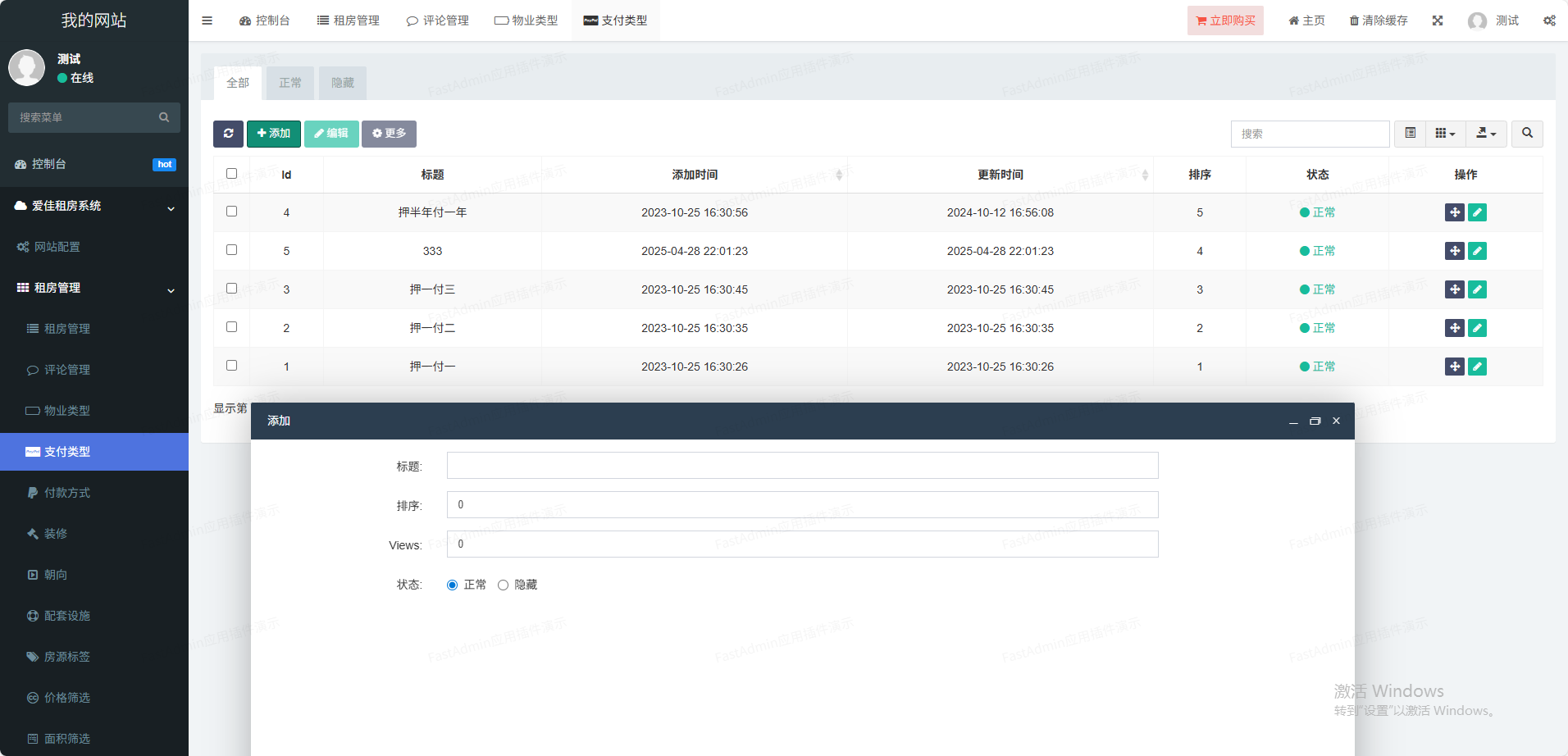Click the search magnifier button beside export
This screenshot has height=756, width=1568.
(1527, 134)
